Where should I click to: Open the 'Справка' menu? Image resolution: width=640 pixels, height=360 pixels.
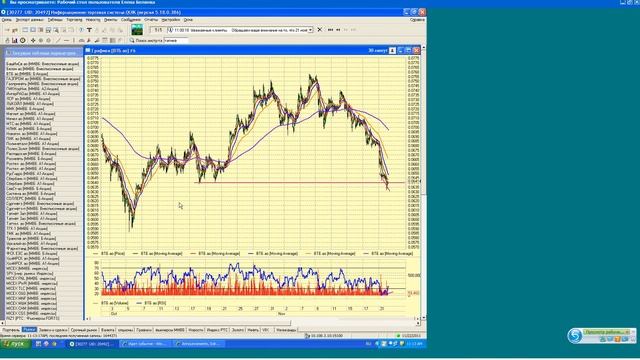point(417,20)
